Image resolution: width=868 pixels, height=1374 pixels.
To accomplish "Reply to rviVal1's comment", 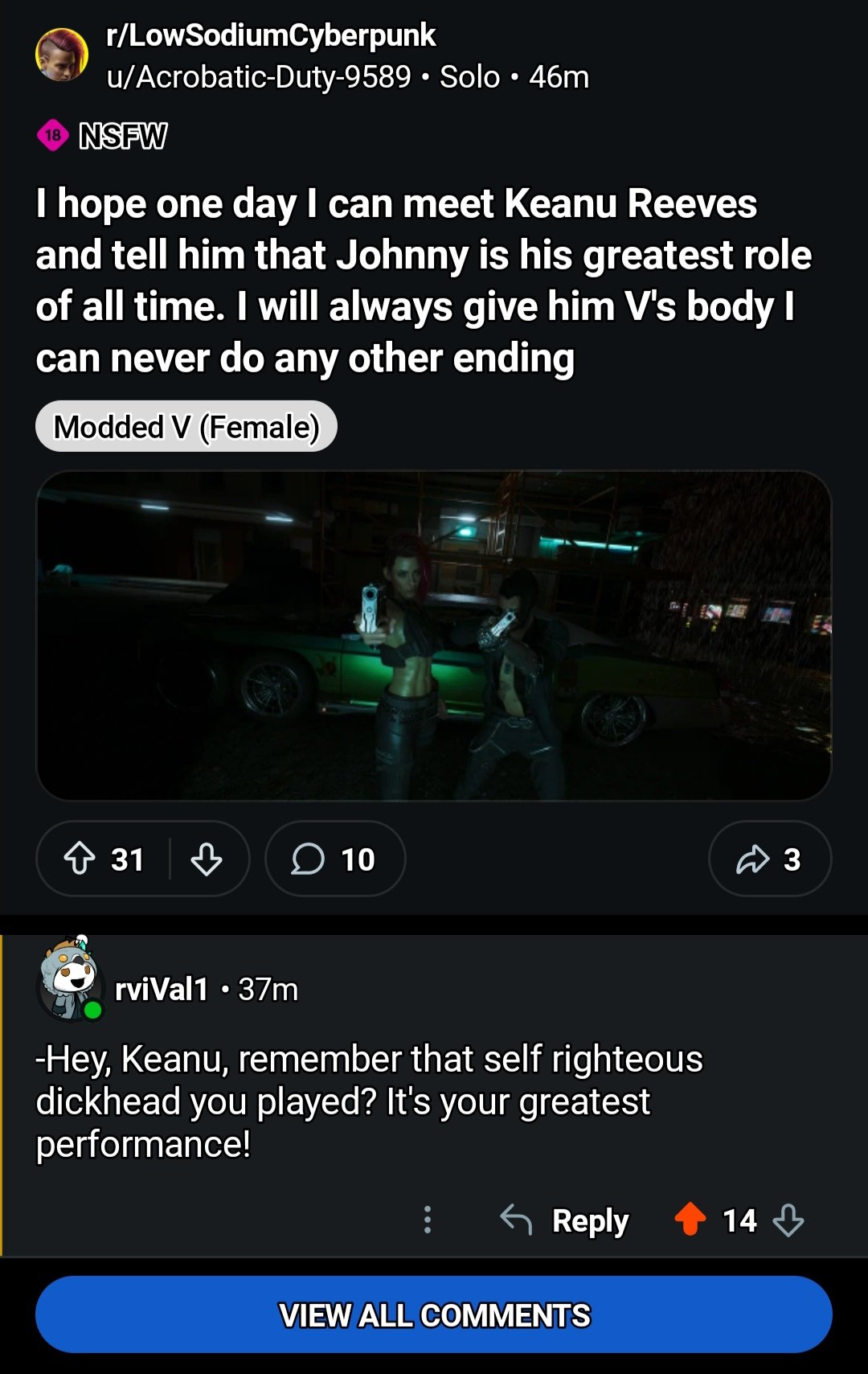I will 590,1220.
